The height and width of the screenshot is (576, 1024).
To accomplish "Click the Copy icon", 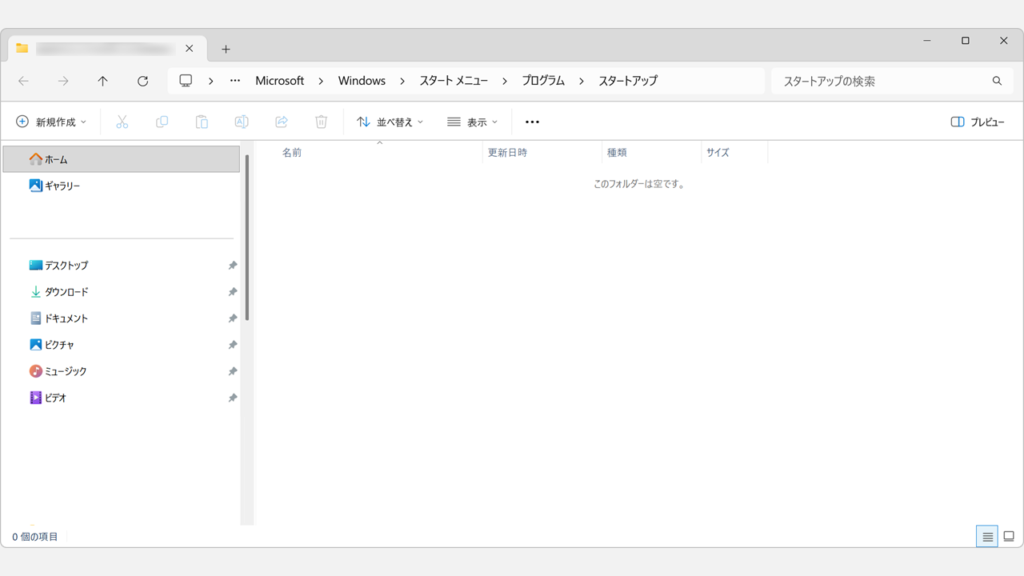I will coord(161,121).
